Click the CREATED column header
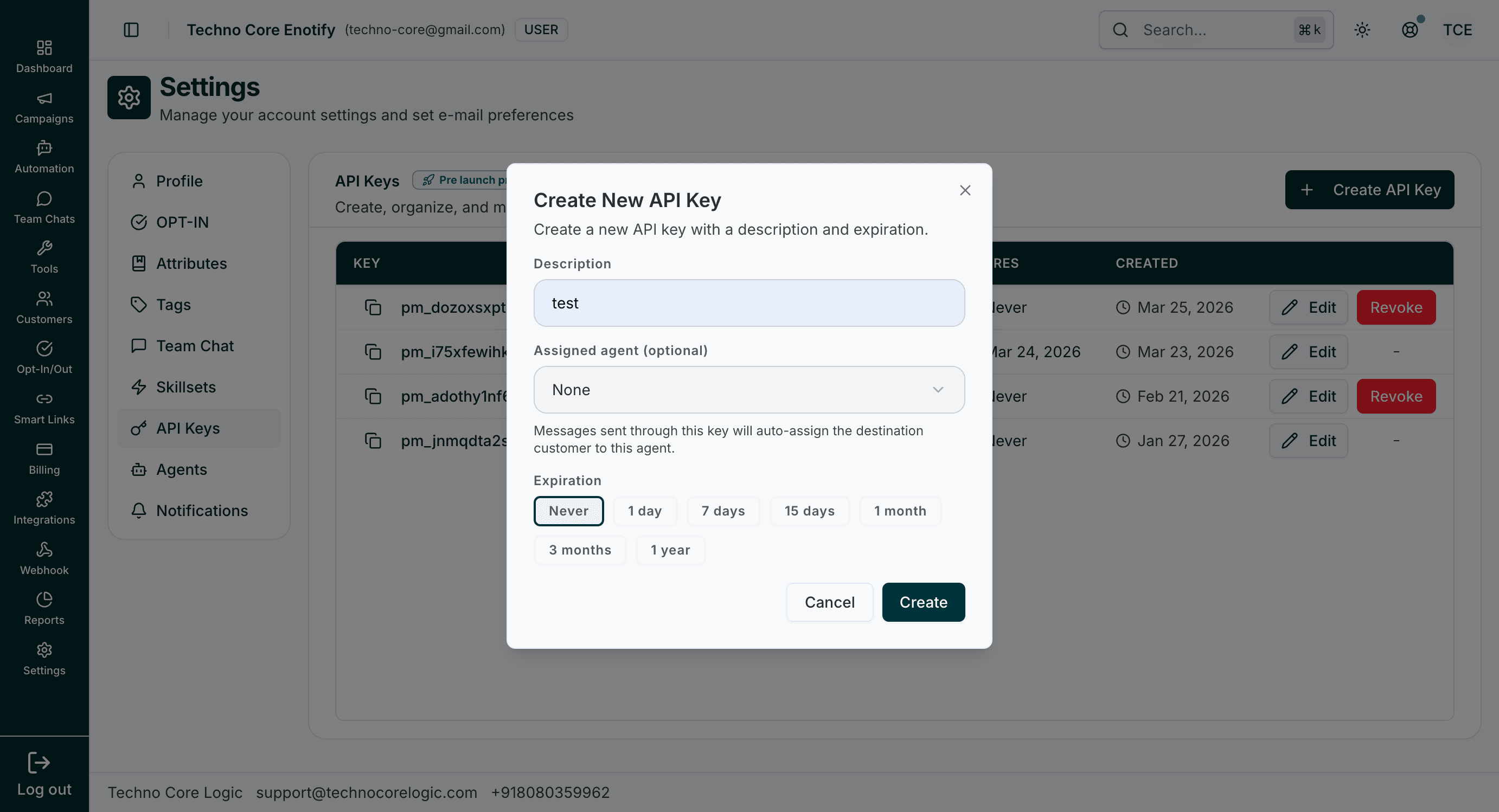Image resolution: width=1499 pixels, height=812 pixels. [1146, 263]
